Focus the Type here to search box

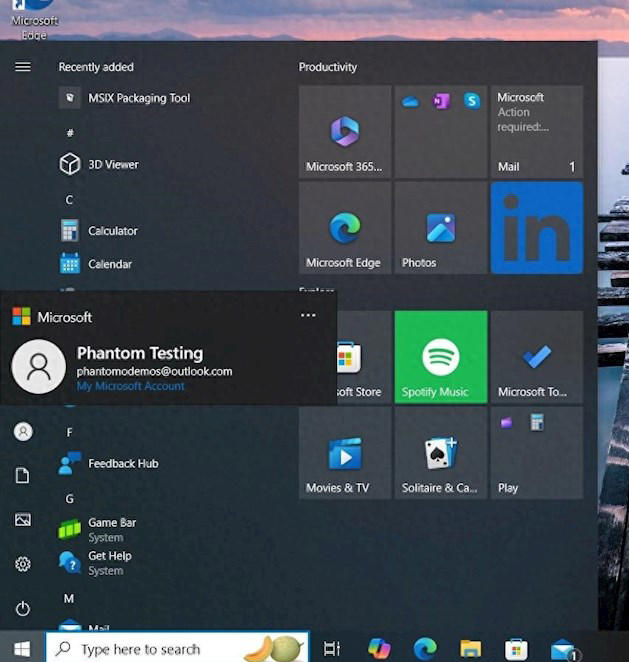[x=177, y=648]
